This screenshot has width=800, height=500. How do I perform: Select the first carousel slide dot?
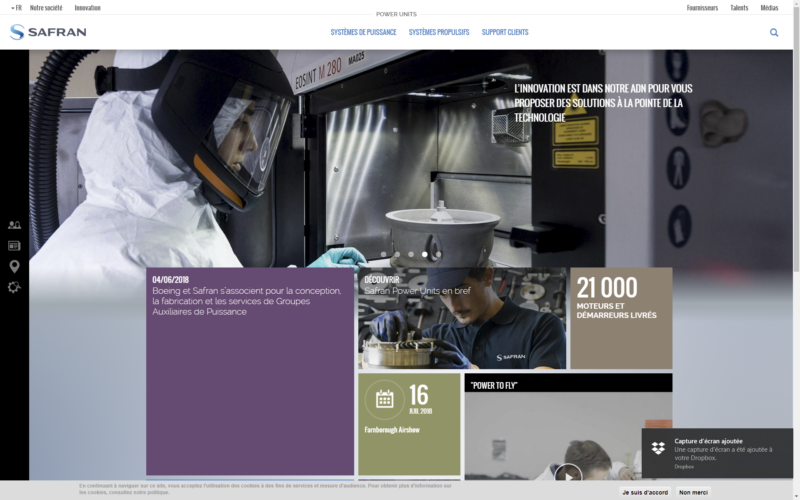[x=385, y=254]
